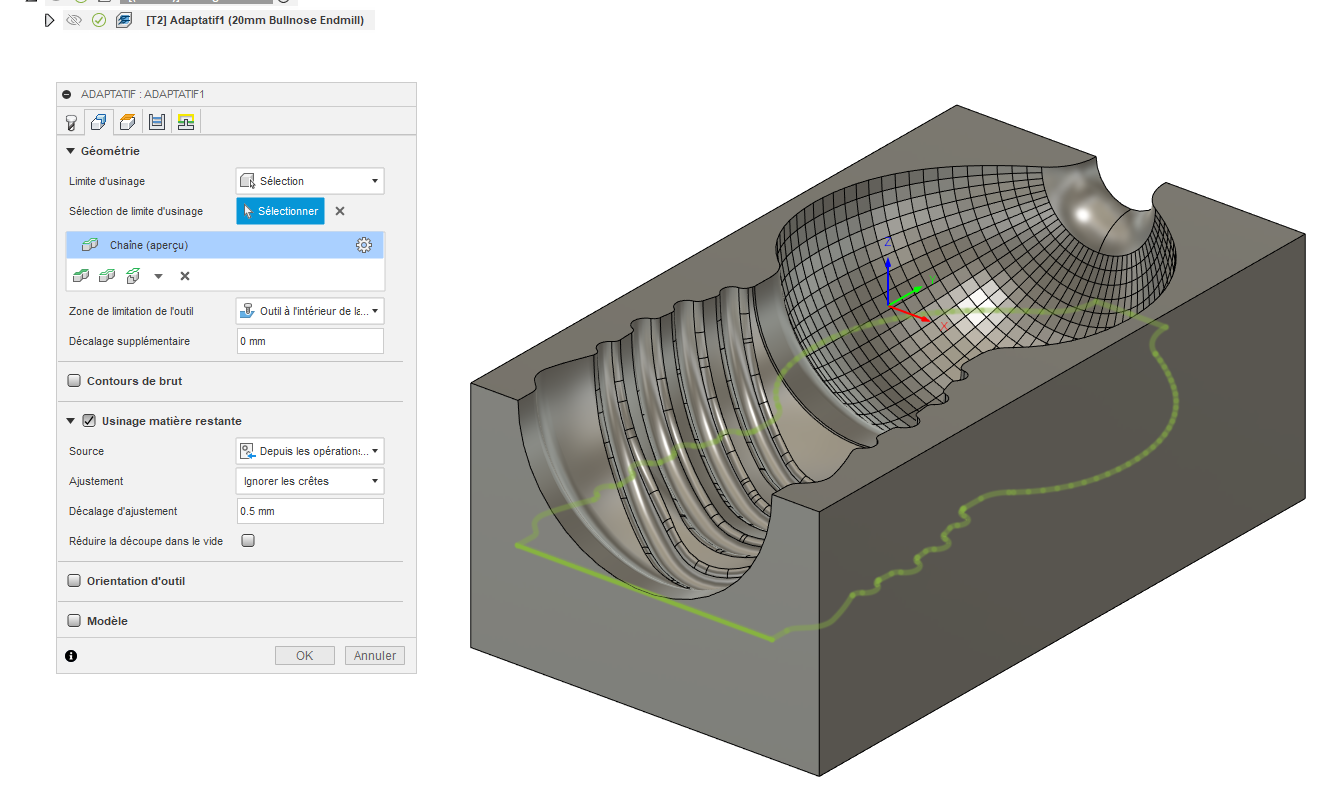Delete chain with X below Chaîne row
This screenshot has width=1337, height=804.
[185, 276]
